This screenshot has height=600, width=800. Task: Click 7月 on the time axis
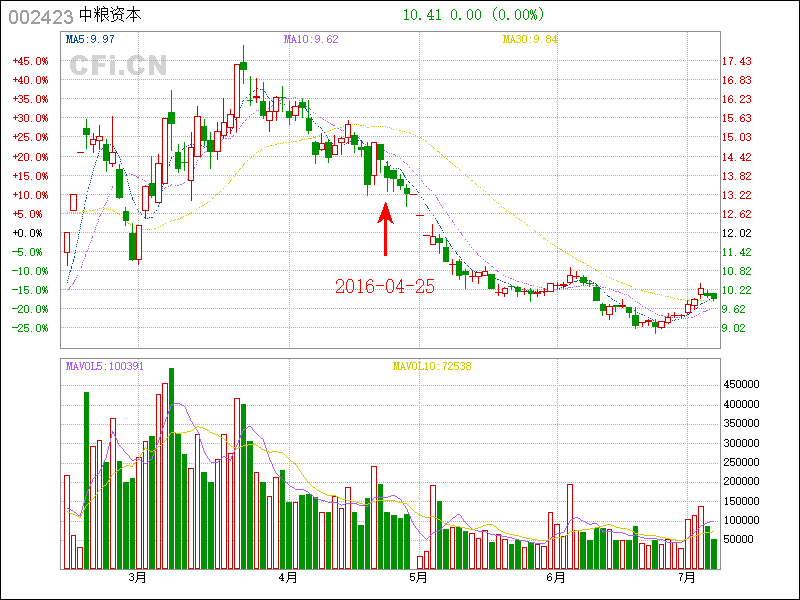[x=687, y=577]
